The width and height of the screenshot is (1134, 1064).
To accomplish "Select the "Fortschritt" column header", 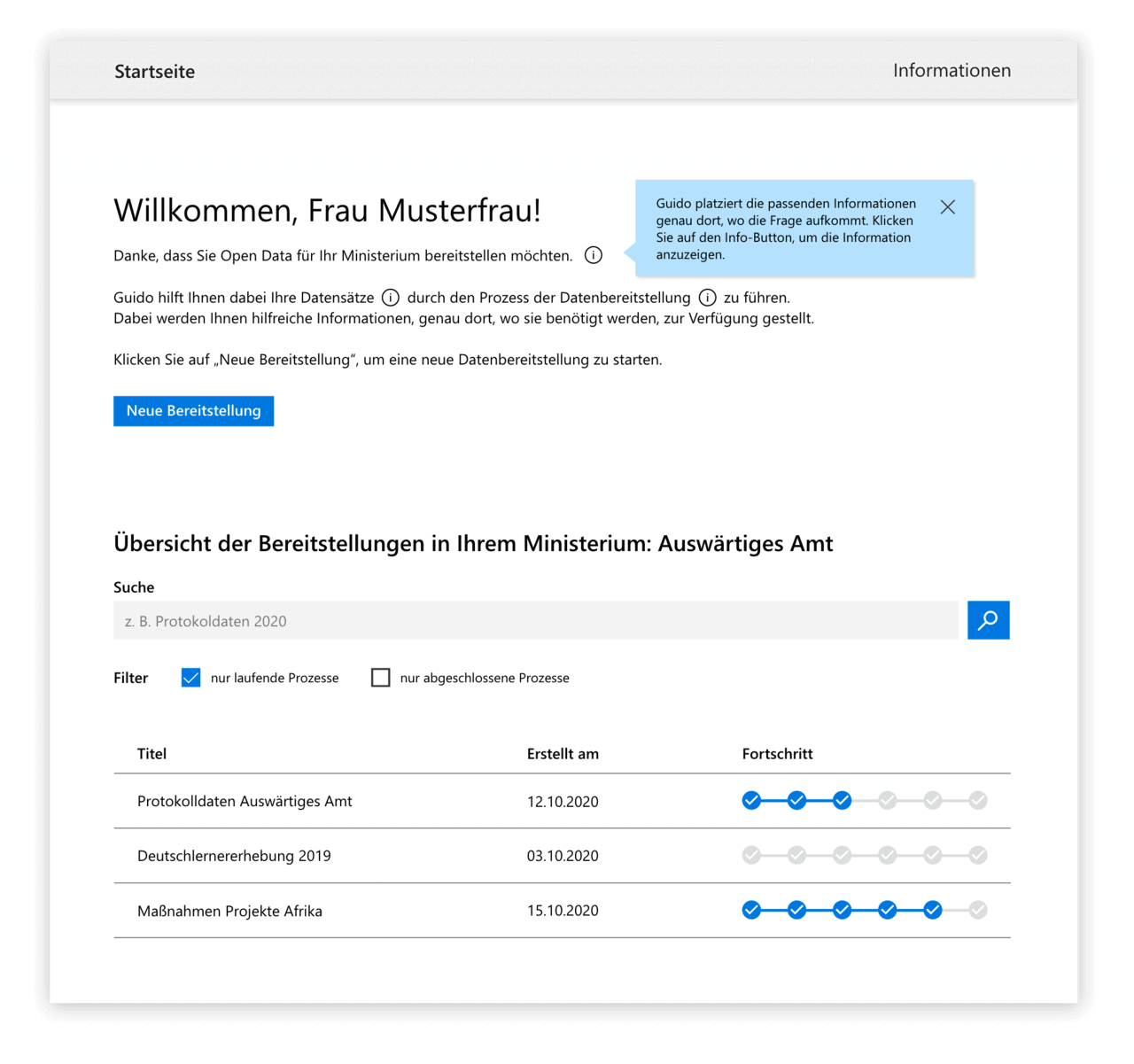I will (x=777, y=753).
